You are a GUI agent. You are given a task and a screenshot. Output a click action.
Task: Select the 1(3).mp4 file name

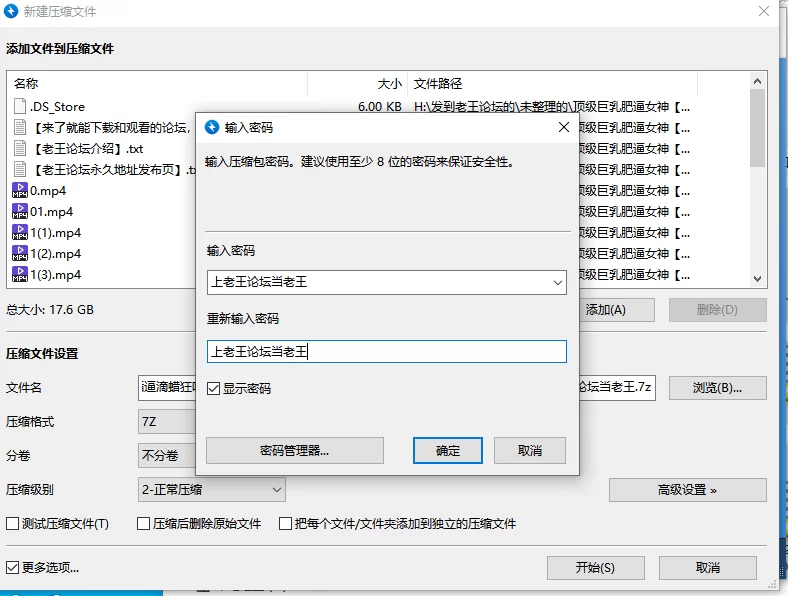55,275
